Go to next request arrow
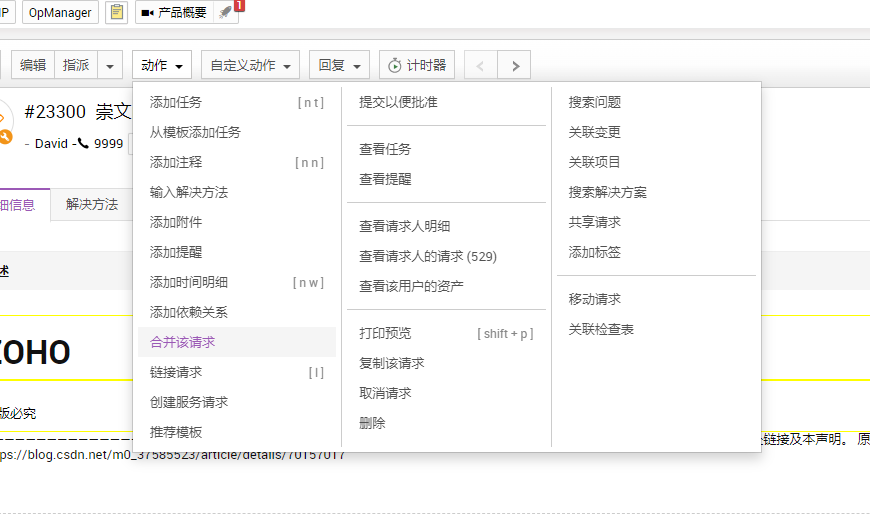Image resolution: width=870 pixels, height=516 pixels. point(515,66)
